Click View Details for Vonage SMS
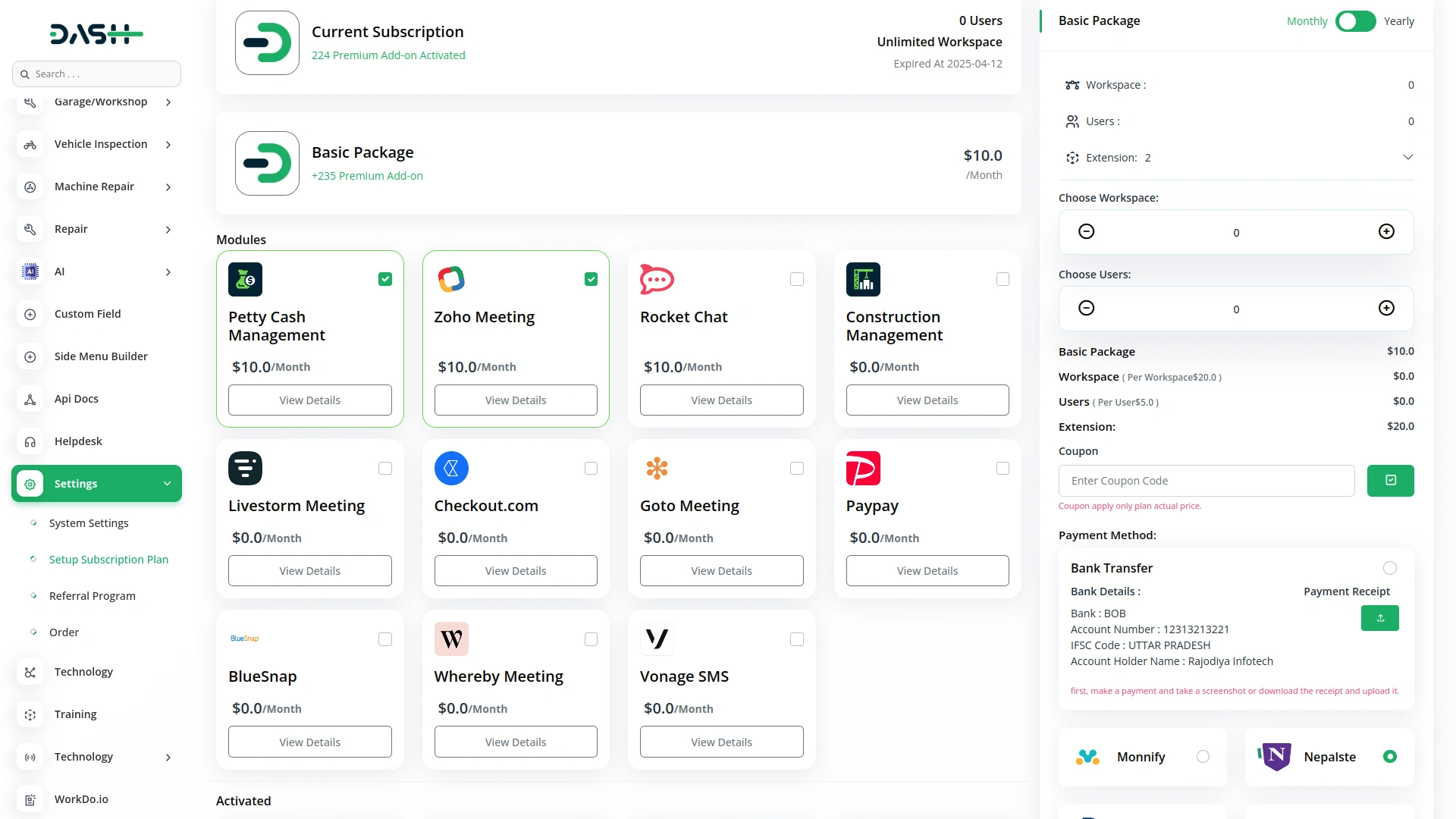 721,742
